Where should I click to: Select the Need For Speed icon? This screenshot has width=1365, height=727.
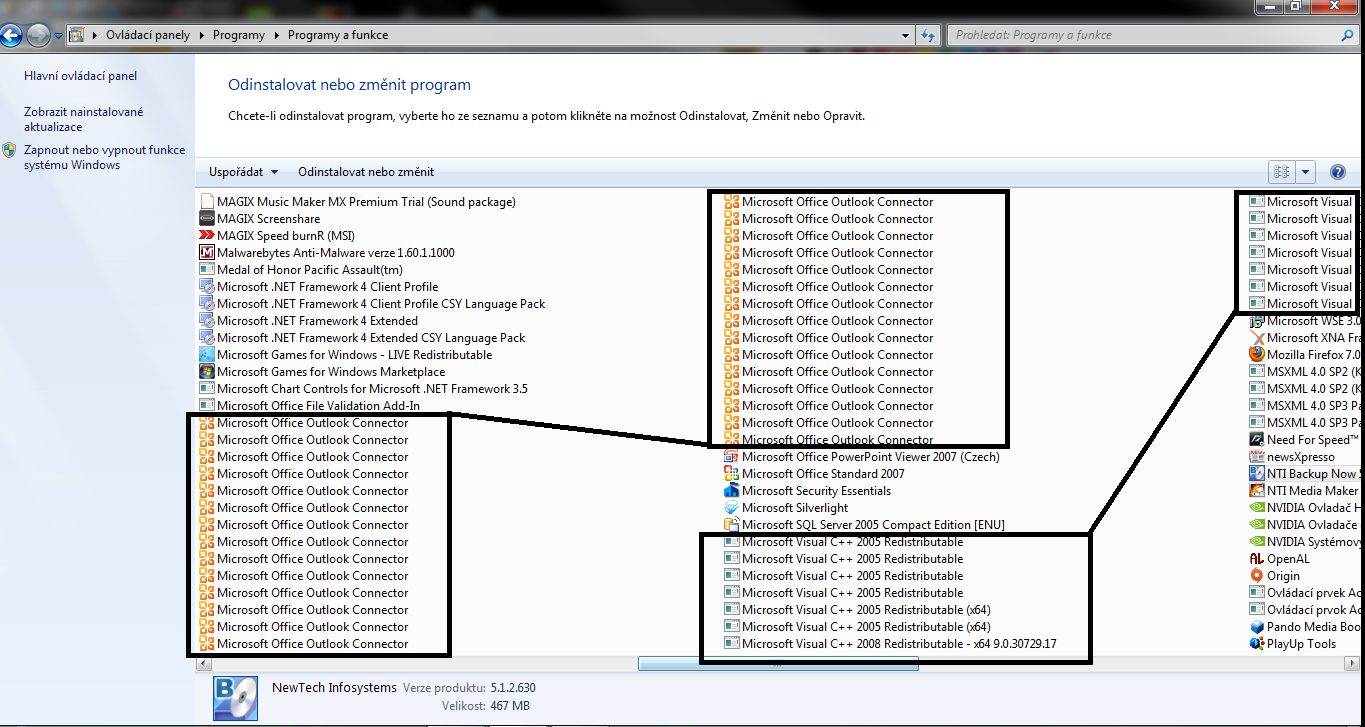(x=1257, y=440)
